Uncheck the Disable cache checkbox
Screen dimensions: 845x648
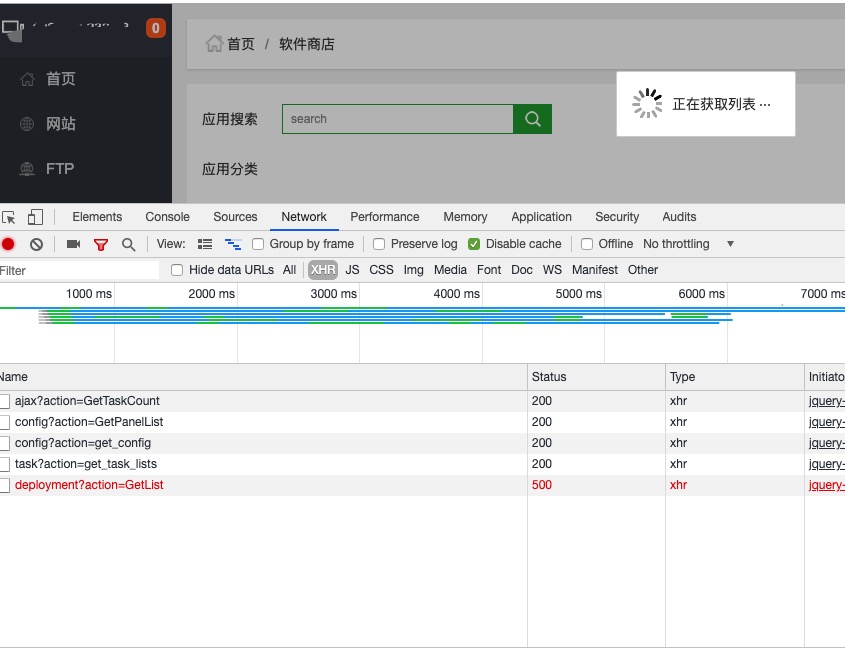tap(474, 244)
